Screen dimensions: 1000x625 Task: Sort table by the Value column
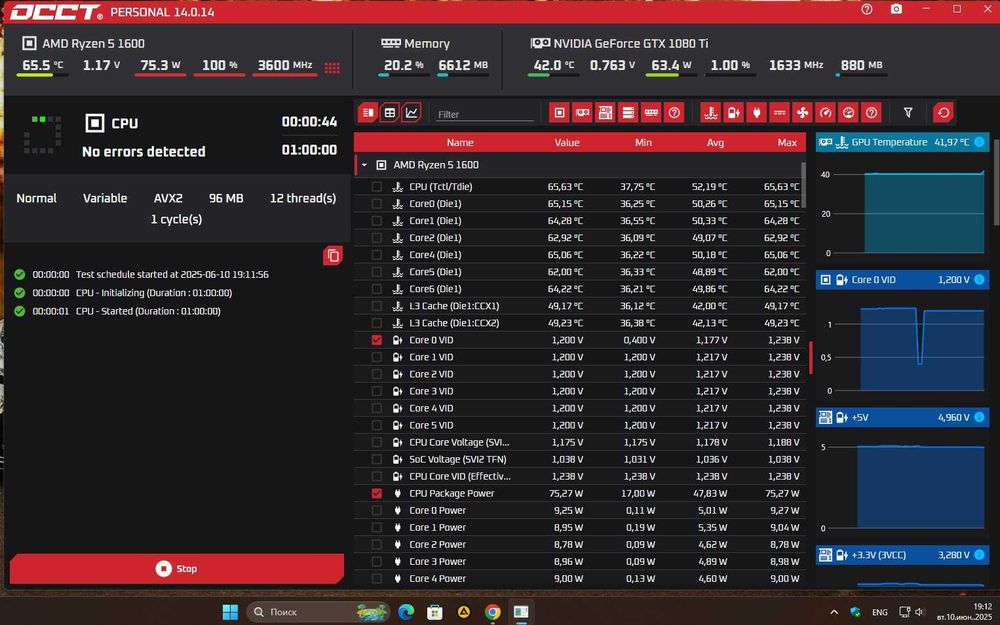click(x=566, y=142)
